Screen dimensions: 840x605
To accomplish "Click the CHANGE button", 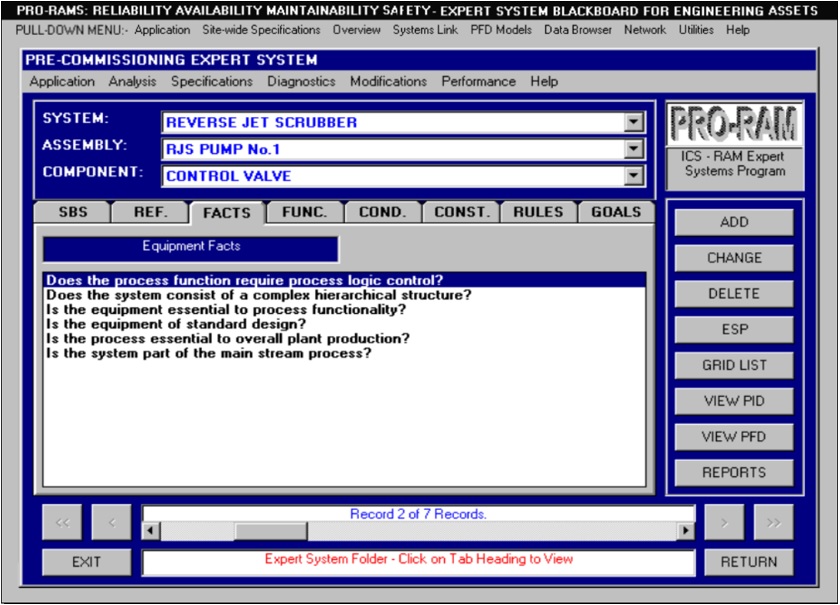I will pos(734,258).
